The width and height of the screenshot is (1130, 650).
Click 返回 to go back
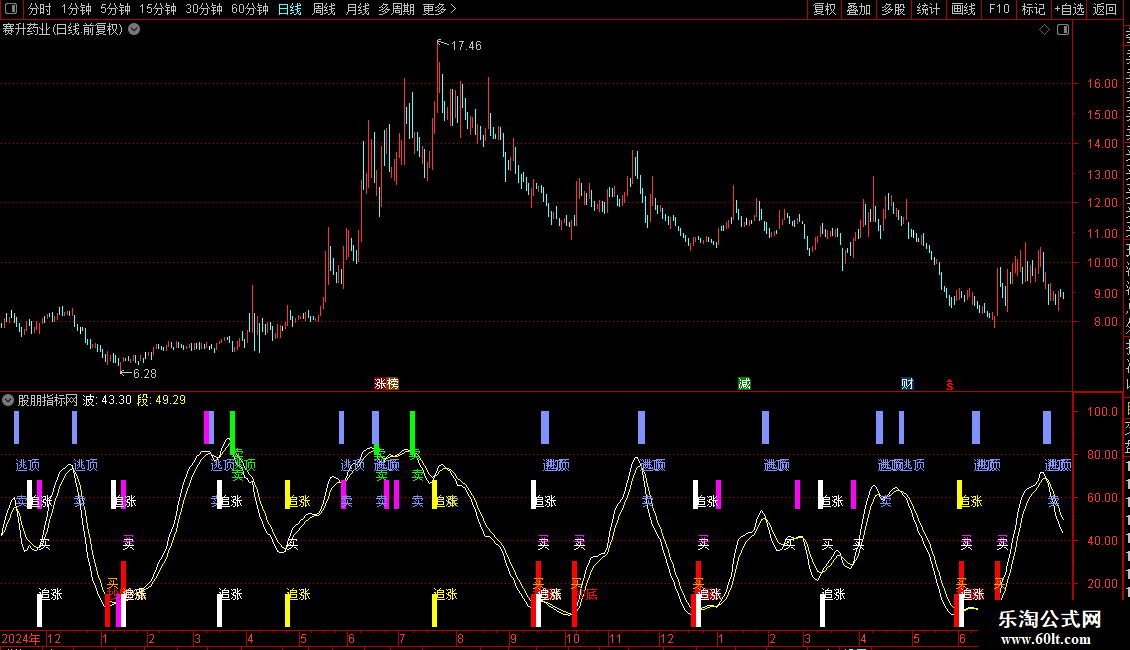coord(1105,9)
